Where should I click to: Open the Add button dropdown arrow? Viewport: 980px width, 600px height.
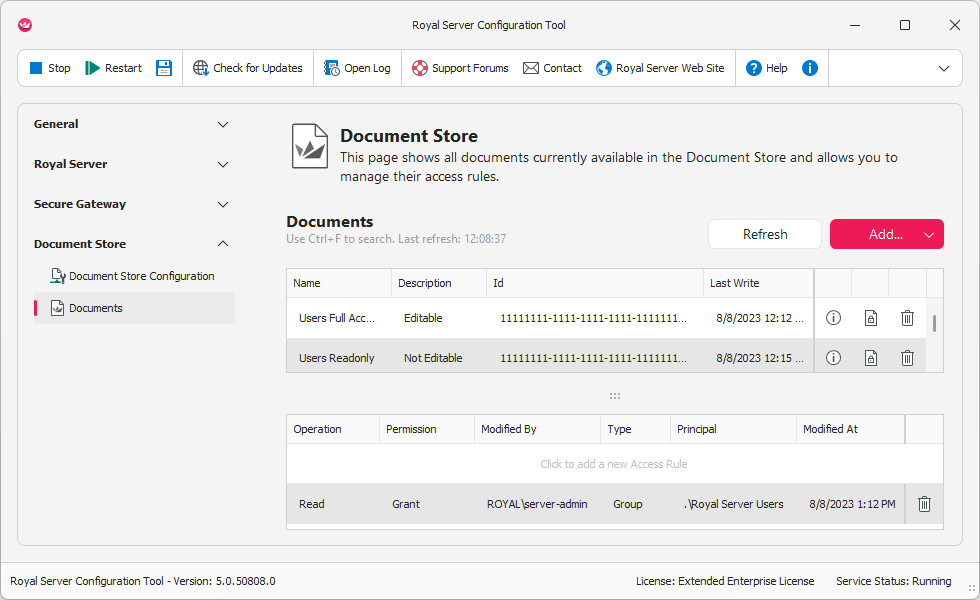click(929, 235)
